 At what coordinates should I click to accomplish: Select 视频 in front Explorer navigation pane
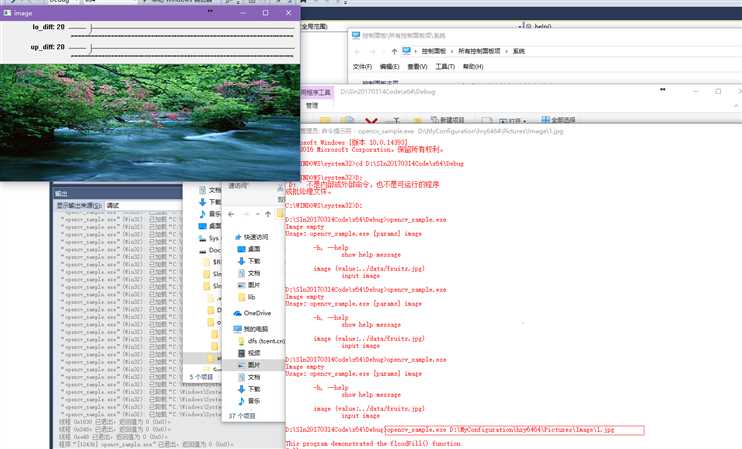(x=249, y=353)
